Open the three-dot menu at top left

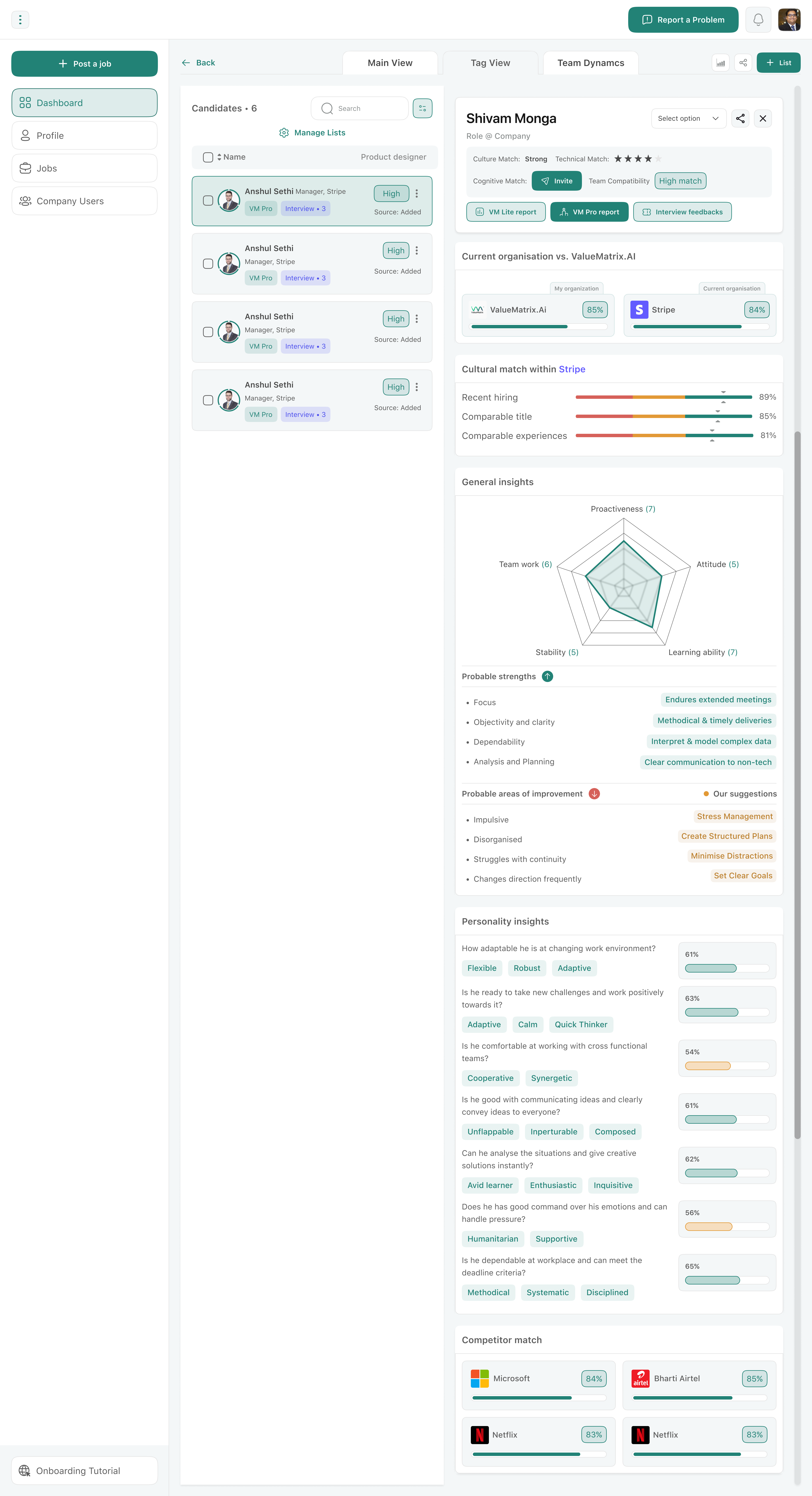pyautogui.click(x=20, y=20)
